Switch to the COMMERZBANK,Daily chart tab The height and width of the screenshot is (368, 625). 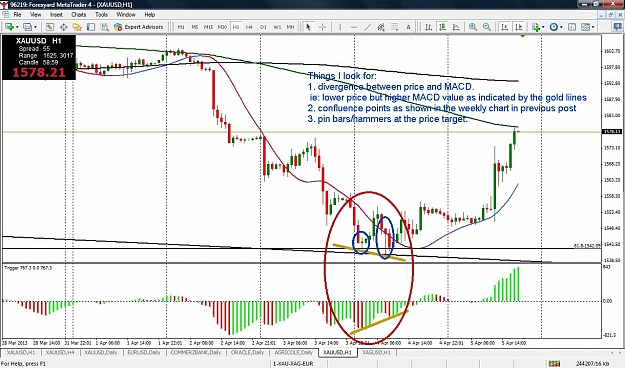click(x=196, y=352)
